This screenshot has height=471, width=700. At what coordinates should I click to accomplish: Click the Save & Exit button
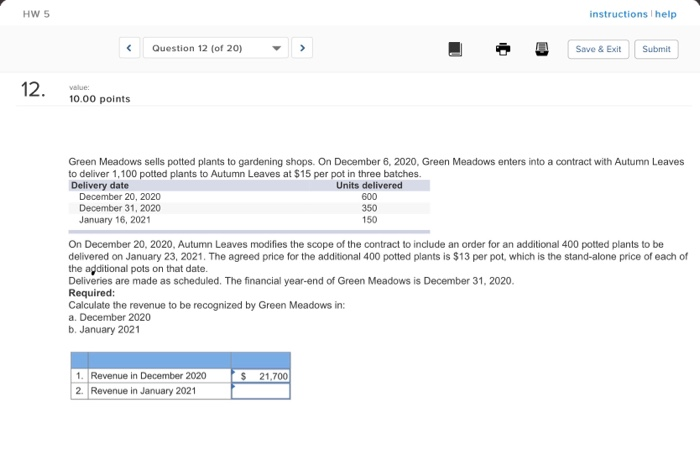click(x=598, y=49)
